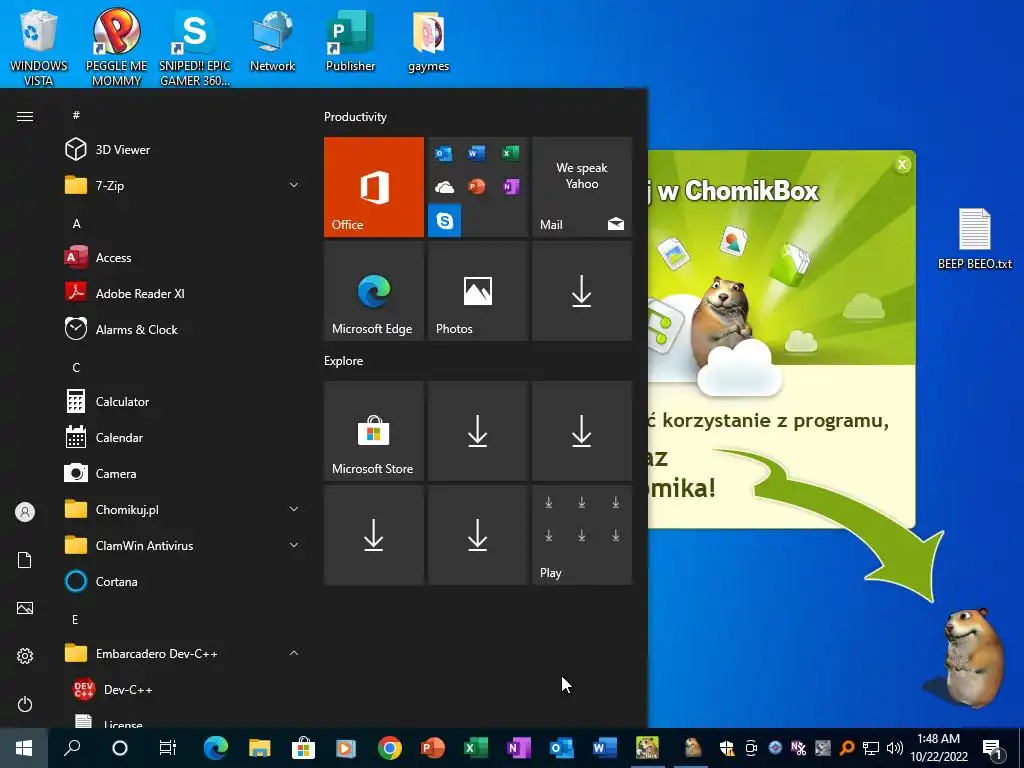1024x768 pixels.
Task: Expand the Chomikuj.pl folder
Action: coord(294,509)
